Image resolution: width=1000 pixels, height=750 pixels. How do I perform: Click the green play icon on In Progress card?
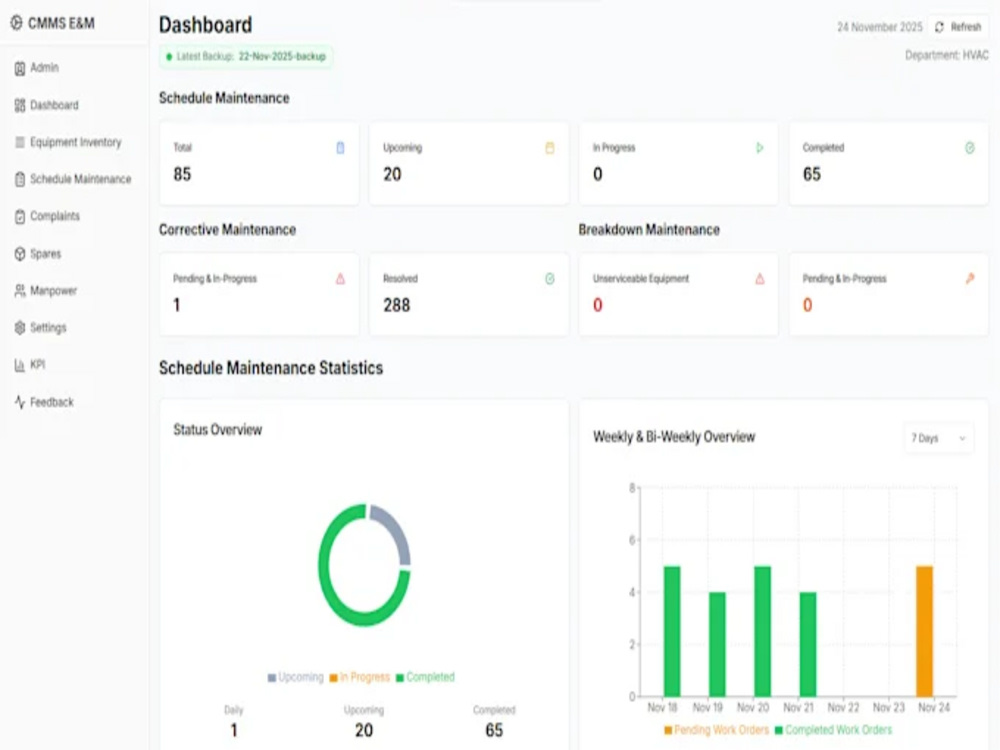pos(760,148)
